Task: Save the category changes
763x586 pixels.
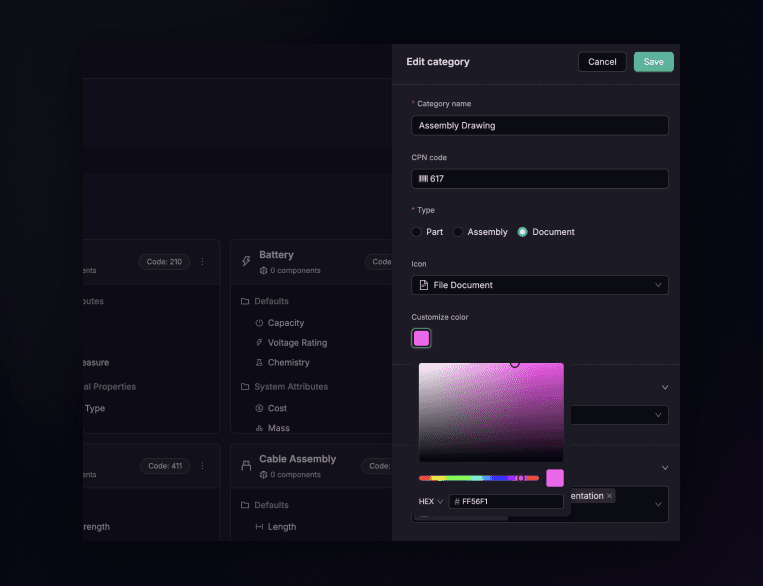Action: click(653, 62)
